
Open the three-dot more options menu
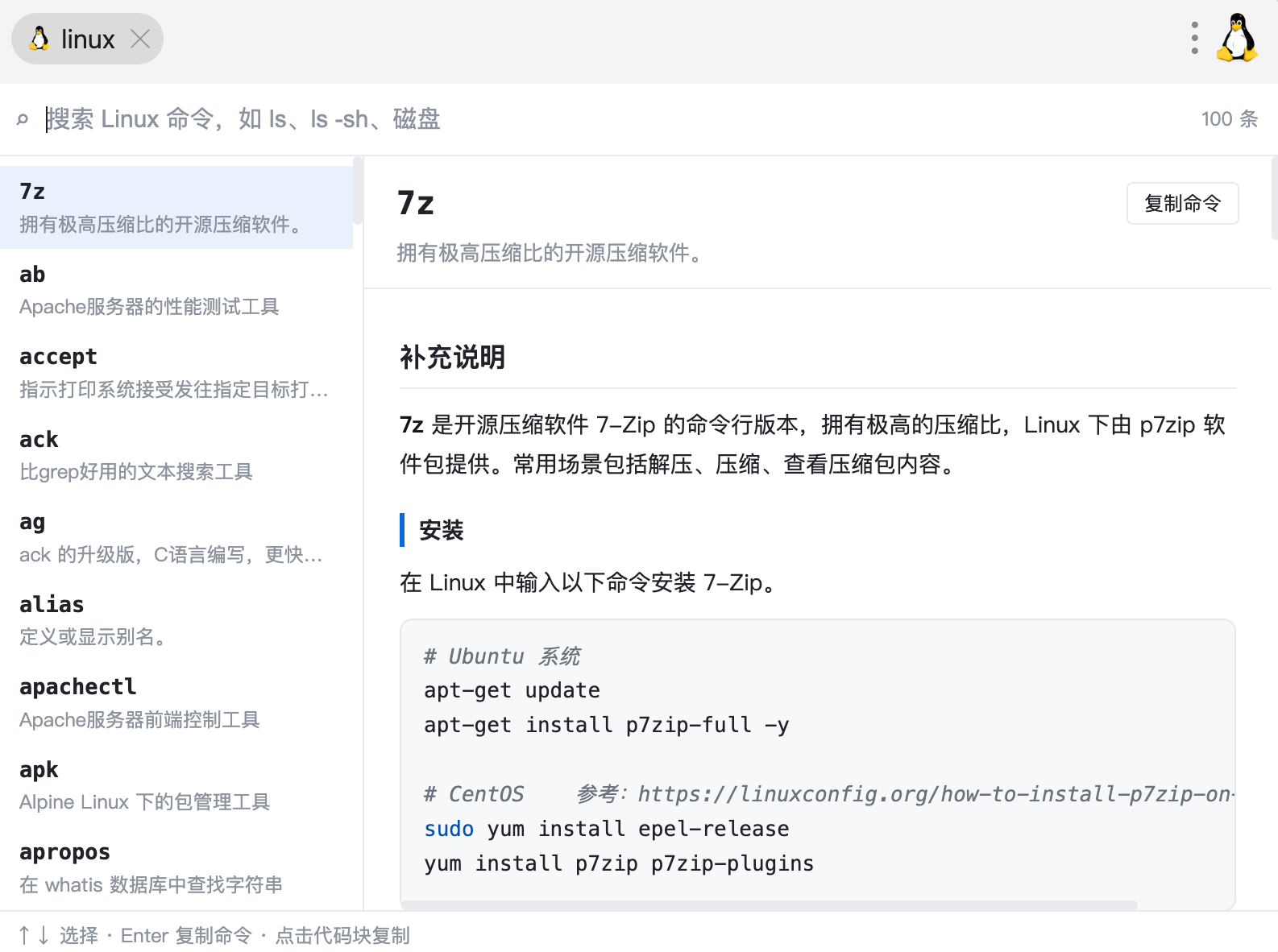click(1194, 38)
